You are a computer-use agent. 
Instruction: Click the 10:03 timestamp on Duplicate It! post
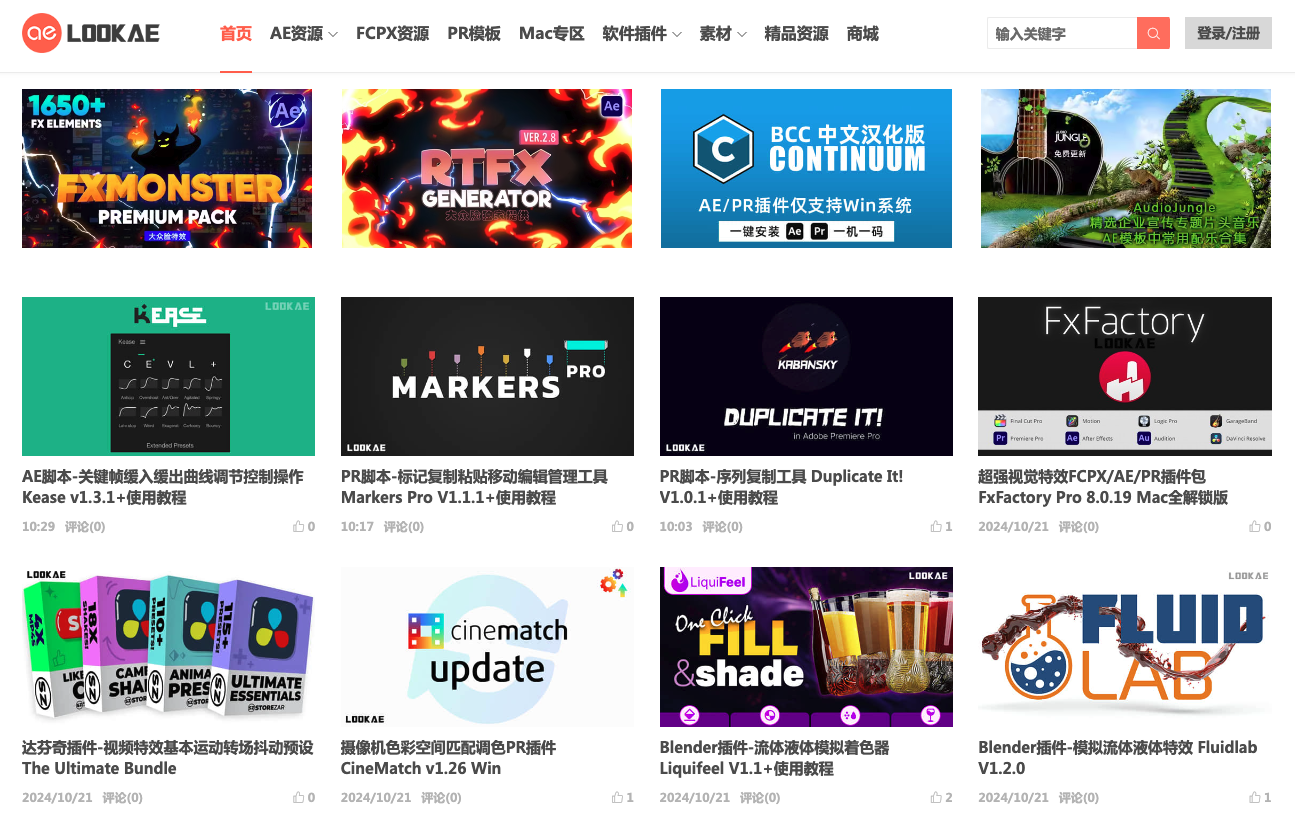pos(676,527)
